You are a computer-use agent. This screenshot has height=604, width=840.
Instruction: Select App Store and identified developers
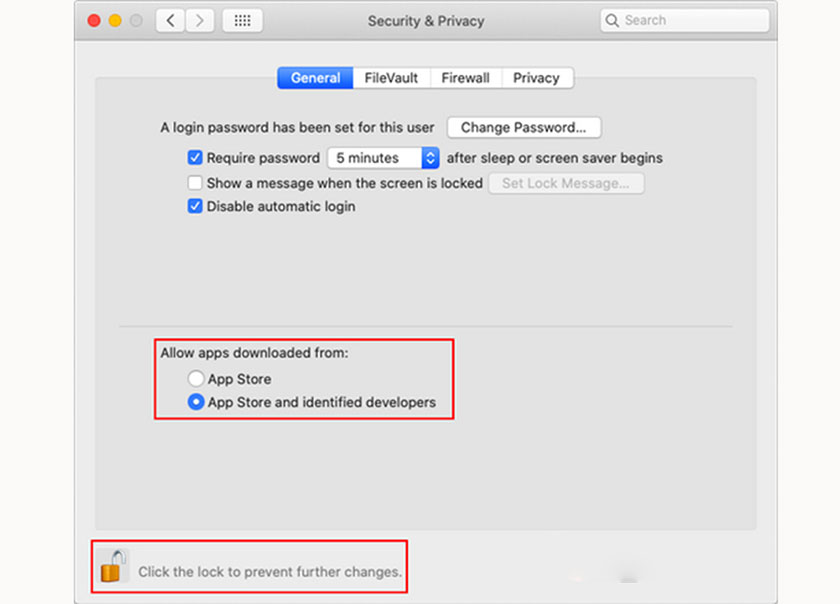tap(196, 403)
